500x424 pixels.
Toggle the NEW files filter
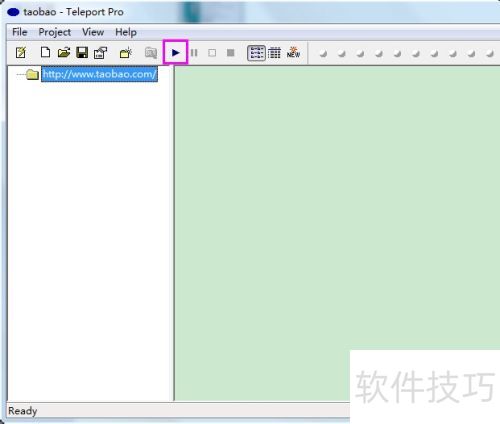(x=293, y=53)
